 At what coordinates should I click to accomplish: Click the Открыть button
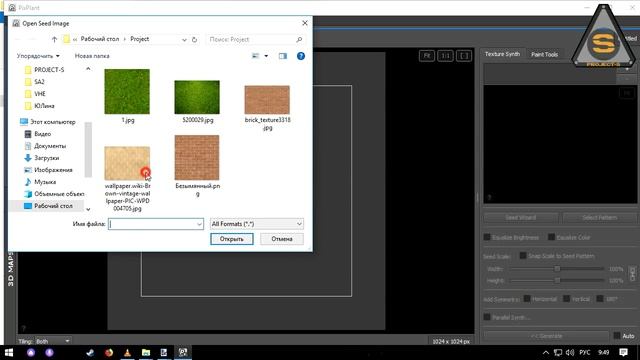tap(232, 239)
